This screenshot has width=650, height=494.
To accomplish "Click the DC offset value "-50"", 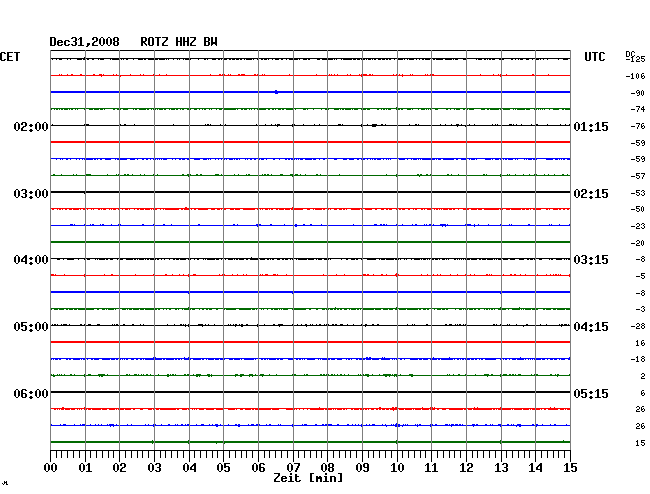I will tap(638, 209).
